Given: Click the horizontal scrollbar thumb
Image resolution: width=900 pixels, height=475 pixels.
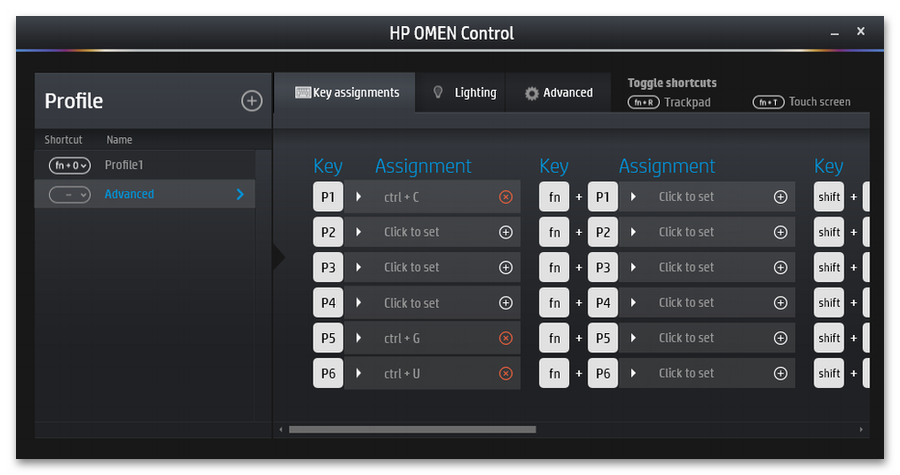Looking at the screenshot, I should (x=412, y=429).
